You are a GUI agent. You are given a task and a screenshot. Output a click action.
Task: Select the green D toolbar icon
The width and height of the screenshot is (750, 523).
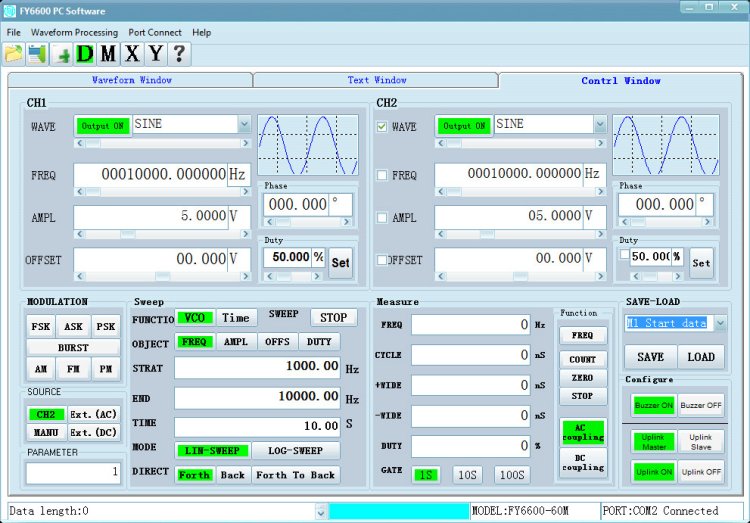(85, 54)
